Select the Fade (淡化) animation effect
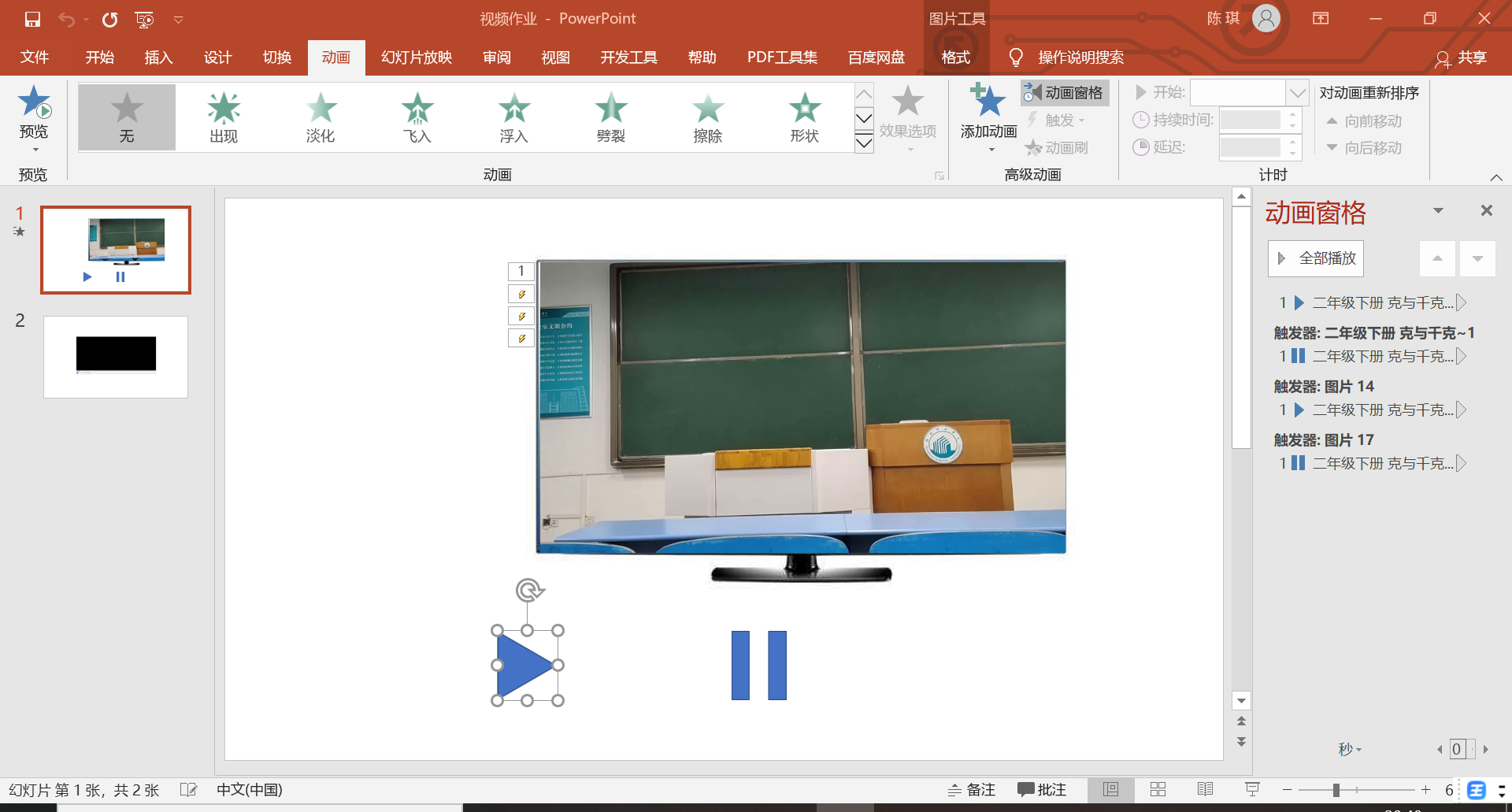 click(x=321, y=117)
